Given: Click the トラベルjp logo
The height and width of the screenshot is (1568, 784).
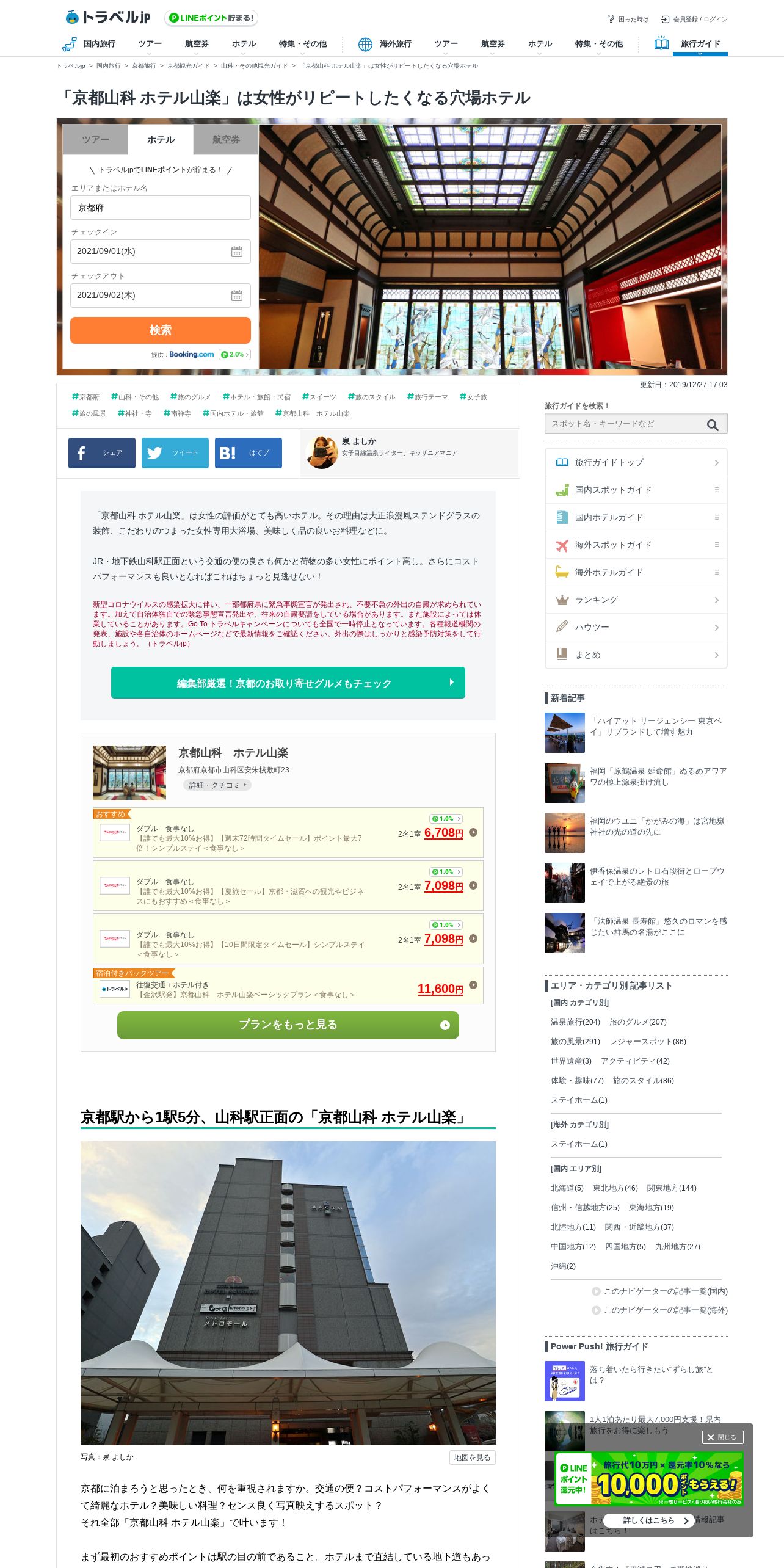Looking at the screenshot, I should [108, 17].
